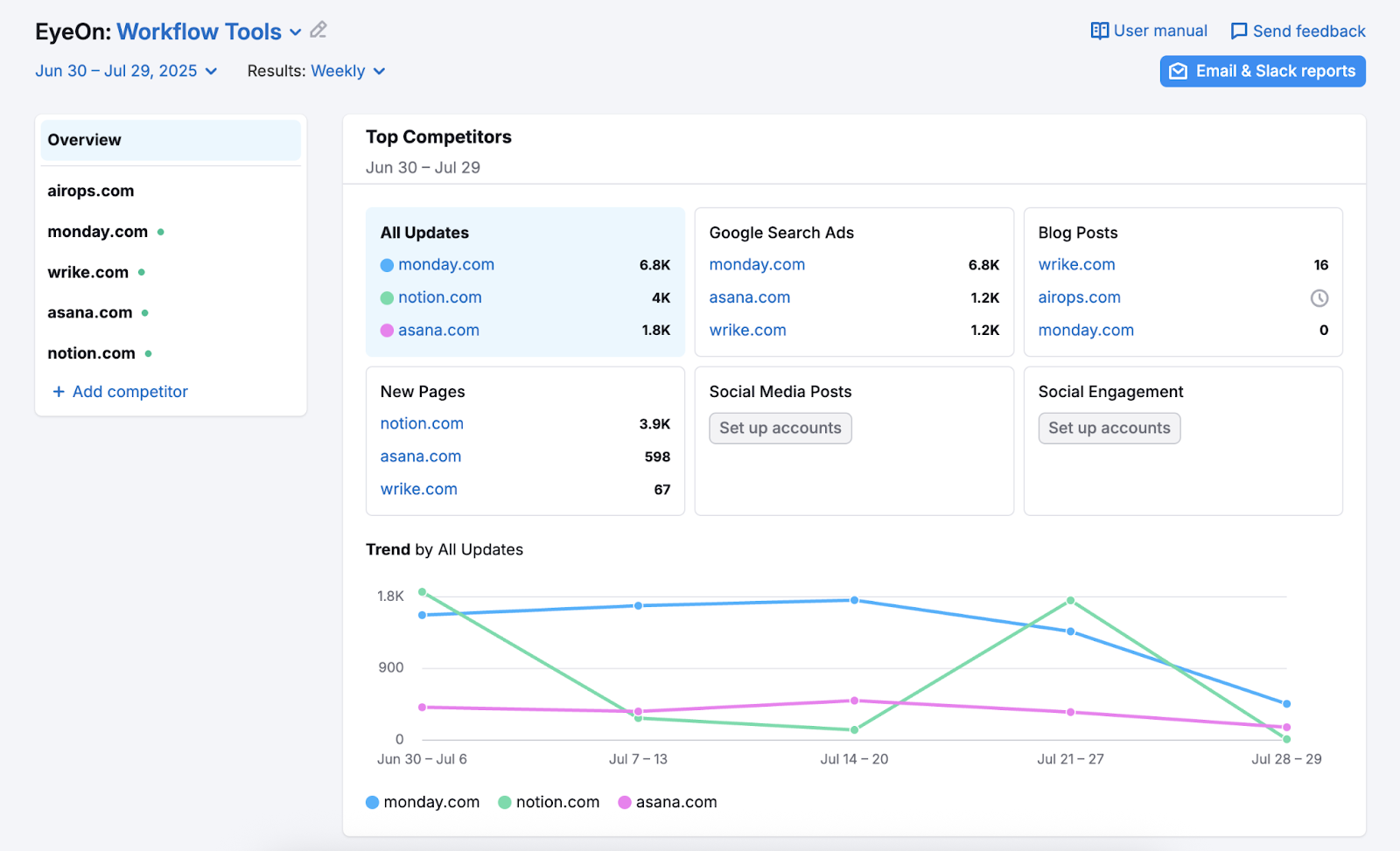Click the envelope icon on Email & Slack reports
Screen dimensions: 1400x851
[1179, 71]
